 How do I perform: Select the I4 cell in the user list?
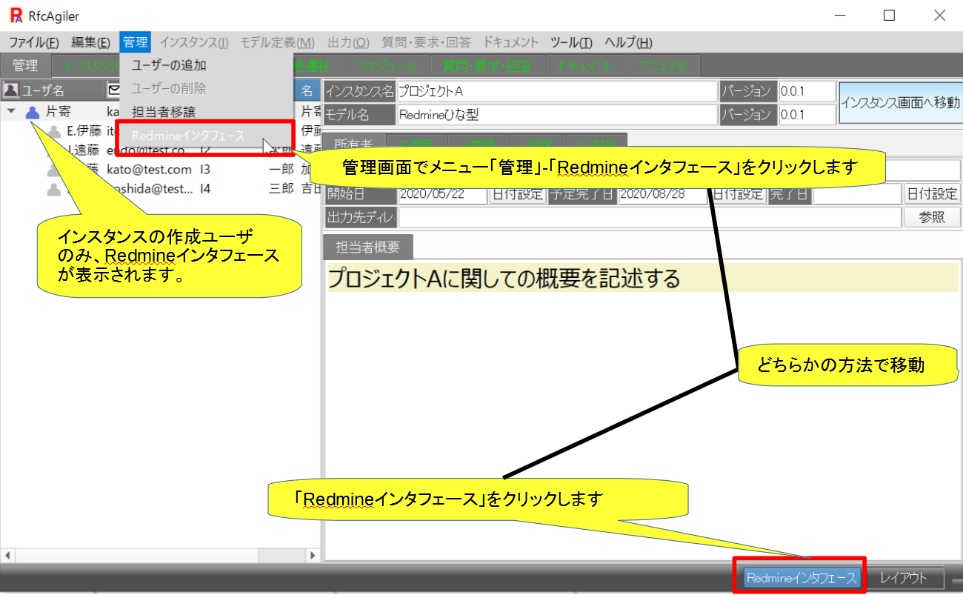pos(205,189)
